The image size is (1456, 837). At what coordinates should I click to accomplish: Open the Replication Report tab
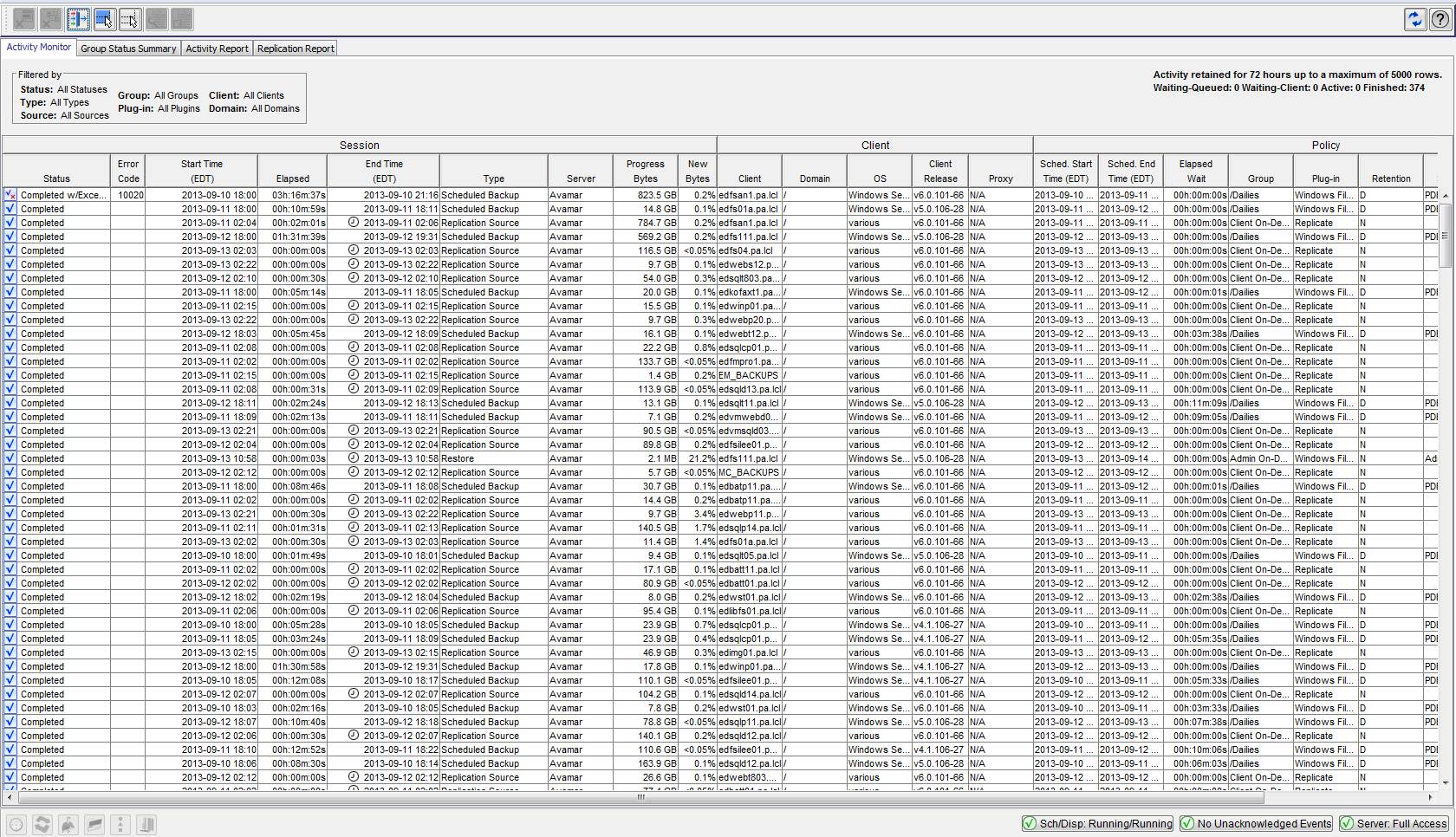[x=295, y=49]
